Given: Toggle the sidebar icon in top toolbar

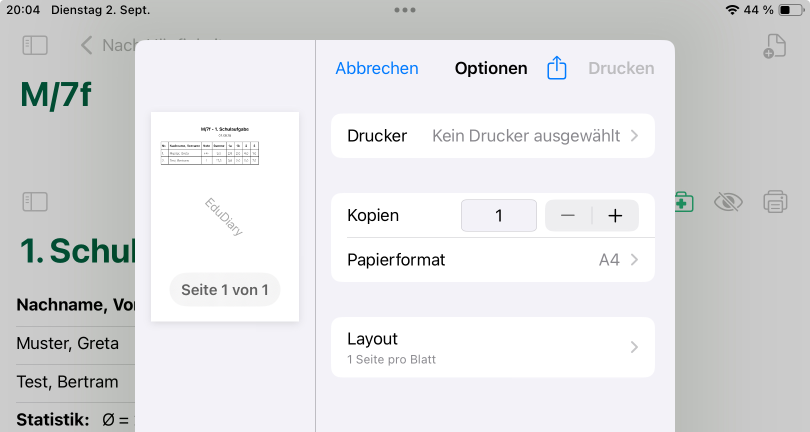Looking at the screenshot, I should coord(35,45).
